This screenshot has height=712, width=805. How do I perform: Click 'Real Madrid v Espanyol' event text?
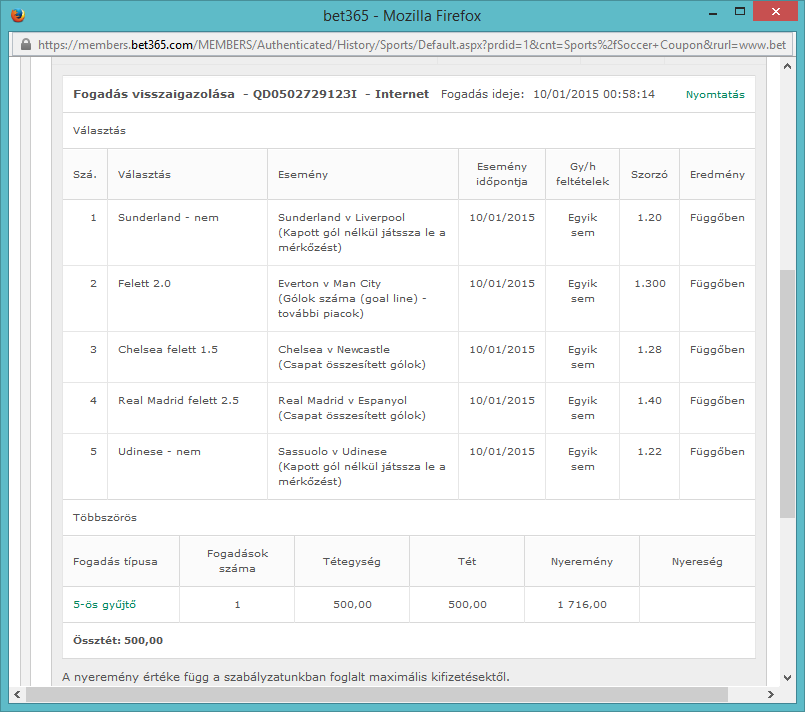[x=342, y=400]
